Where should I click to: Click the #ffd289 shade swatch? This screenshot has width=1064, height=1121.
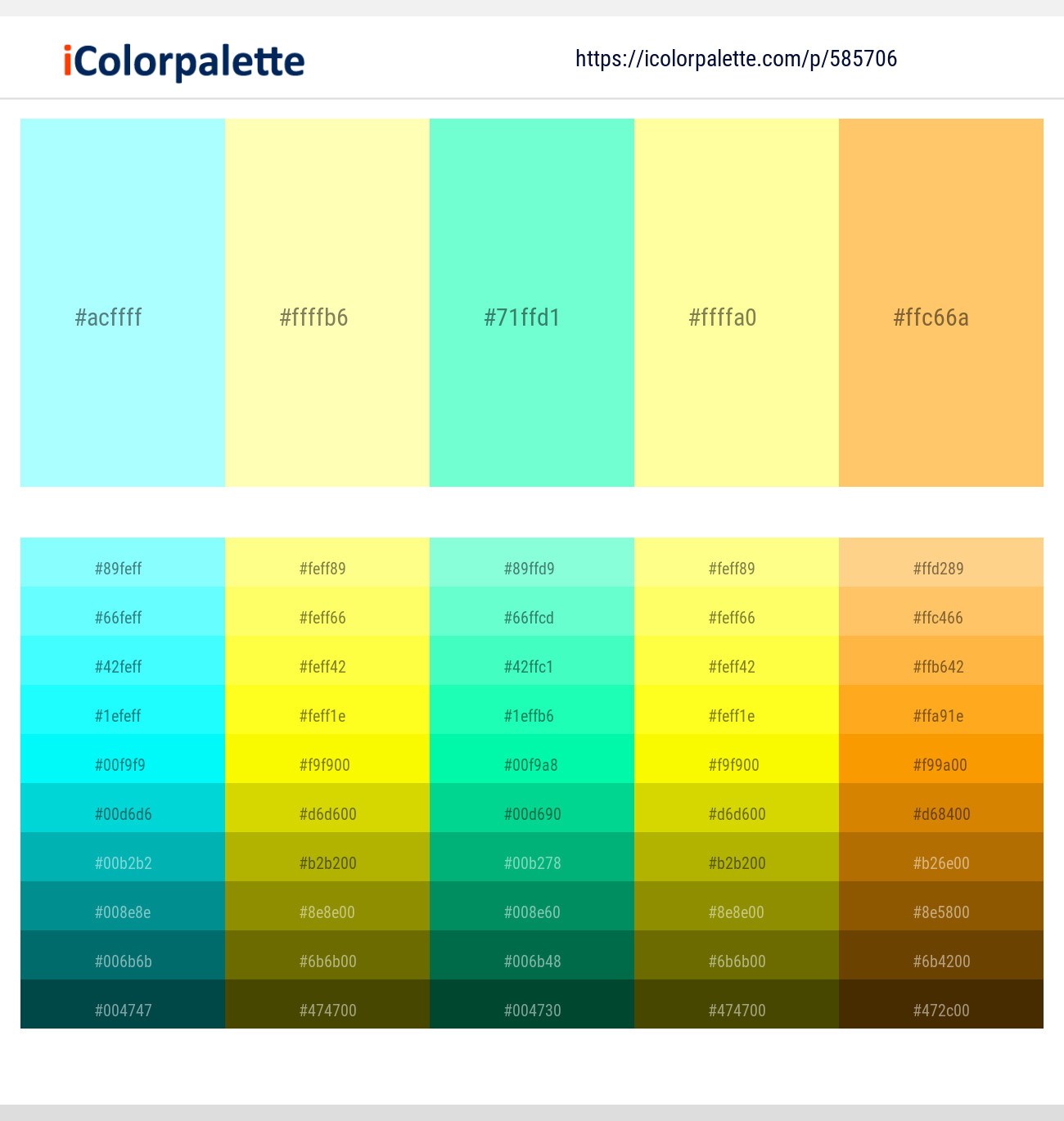point(940,568)
